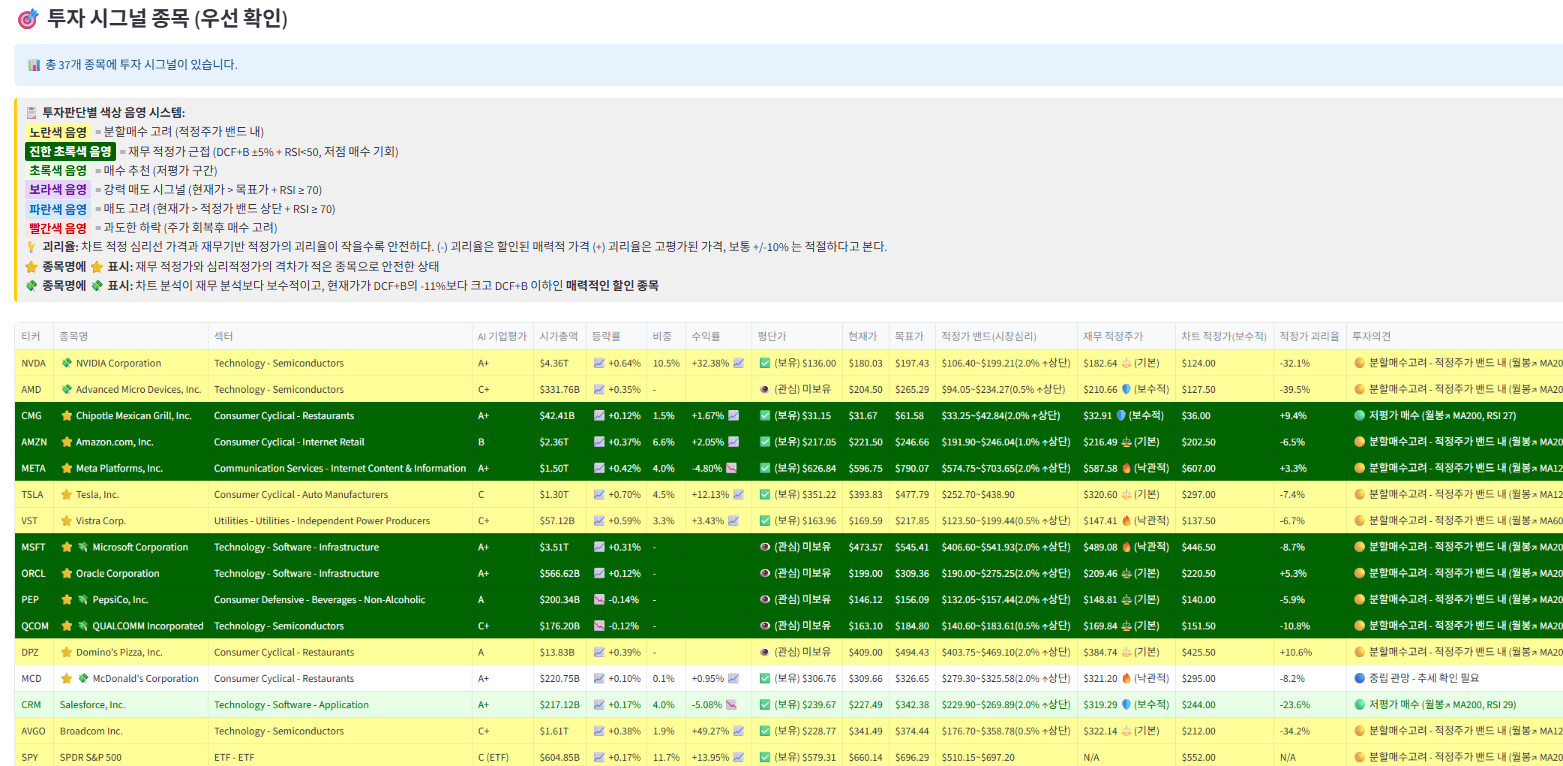
Task: Click the 티커 column header
Action: point(32,336)
